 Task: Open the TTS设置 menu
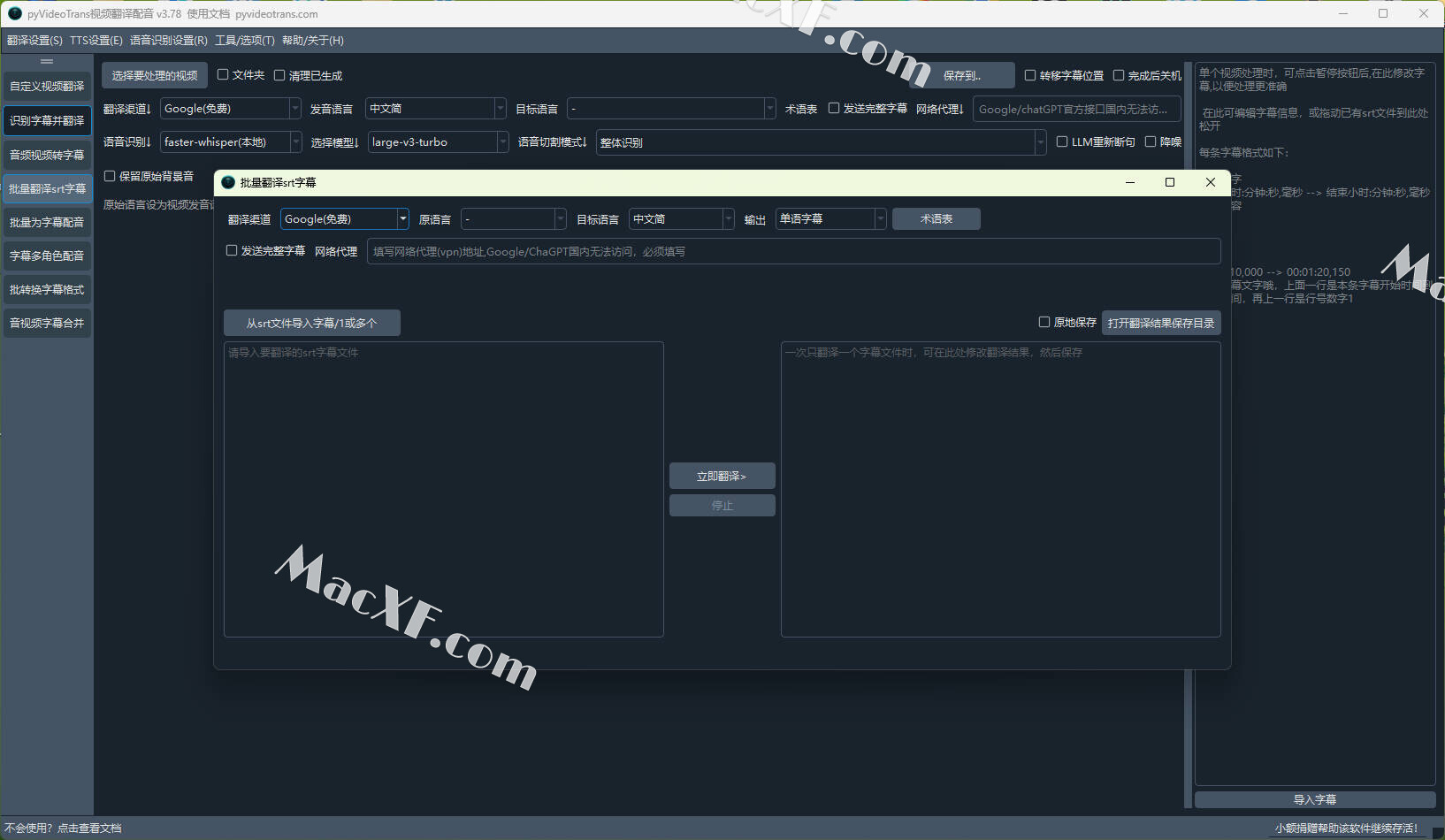coord(96,41)
